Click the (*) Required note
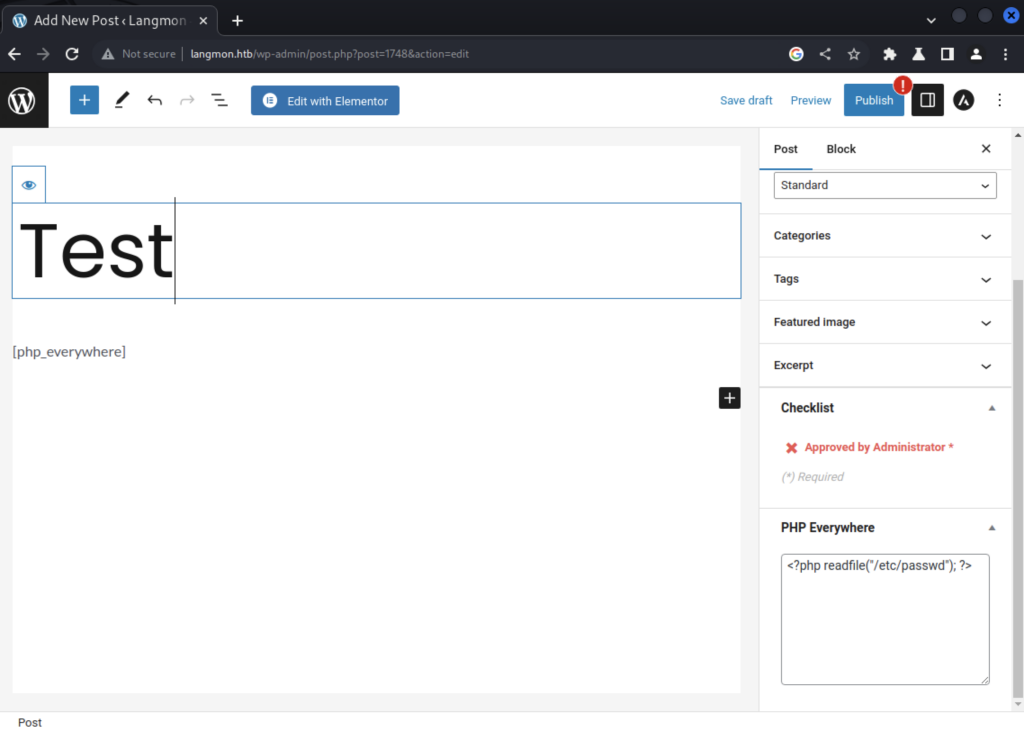This screenshot has height=732, width=1024. click(x=812, y=477)
